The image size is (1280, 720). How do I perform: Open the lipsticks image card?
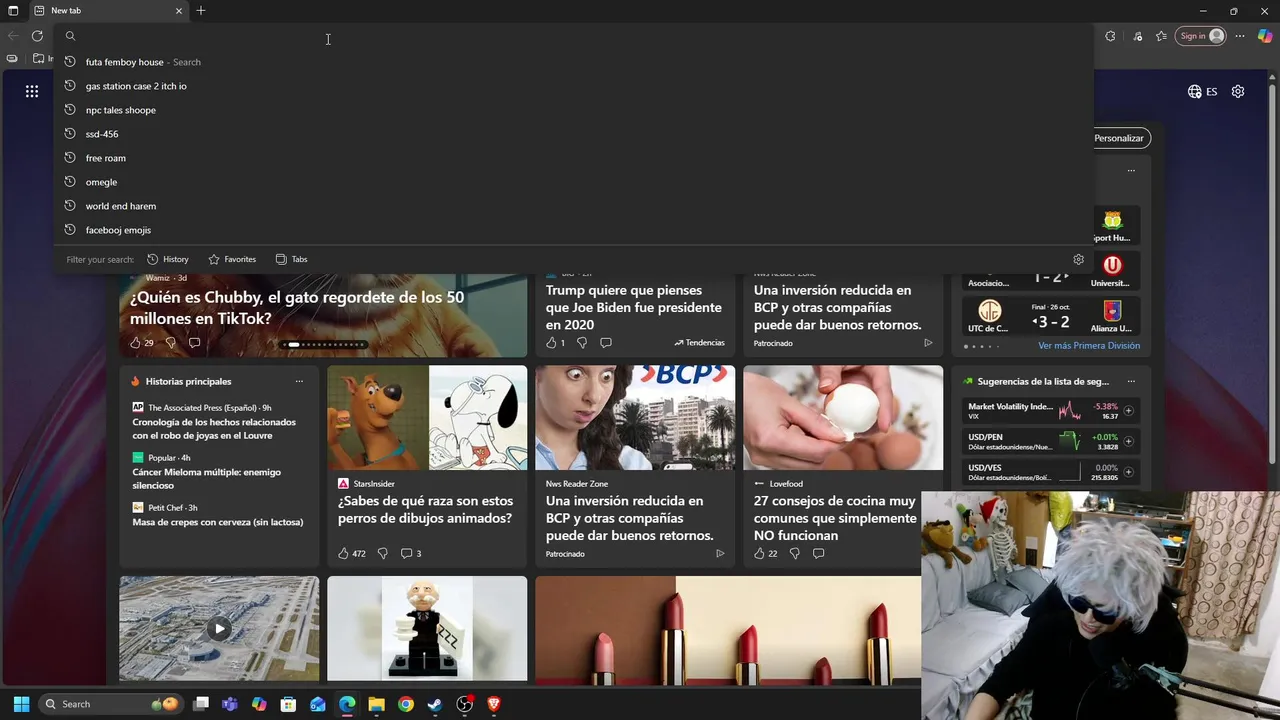728,629
